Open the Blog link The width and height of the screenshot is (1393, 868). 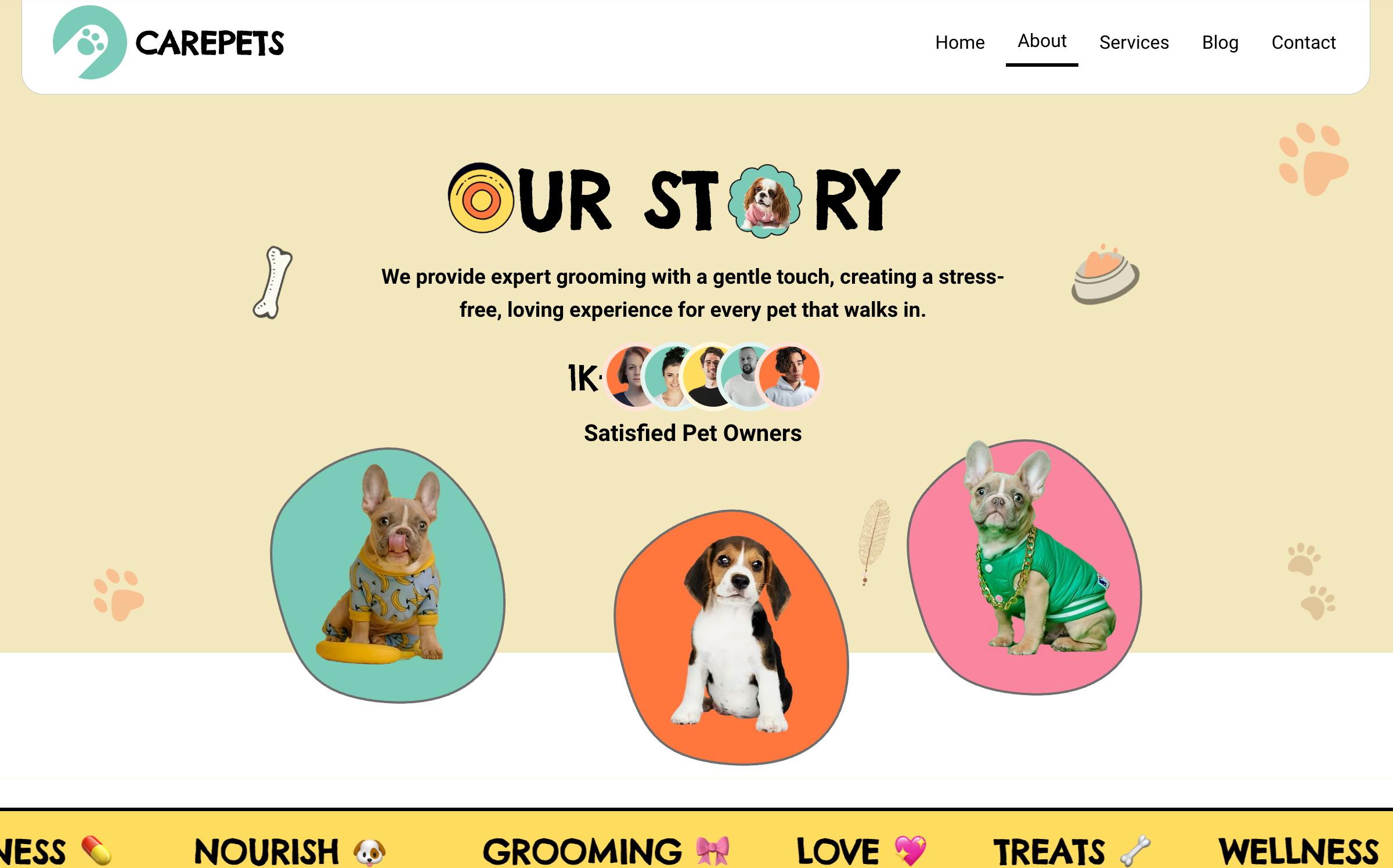[1220, 42]
